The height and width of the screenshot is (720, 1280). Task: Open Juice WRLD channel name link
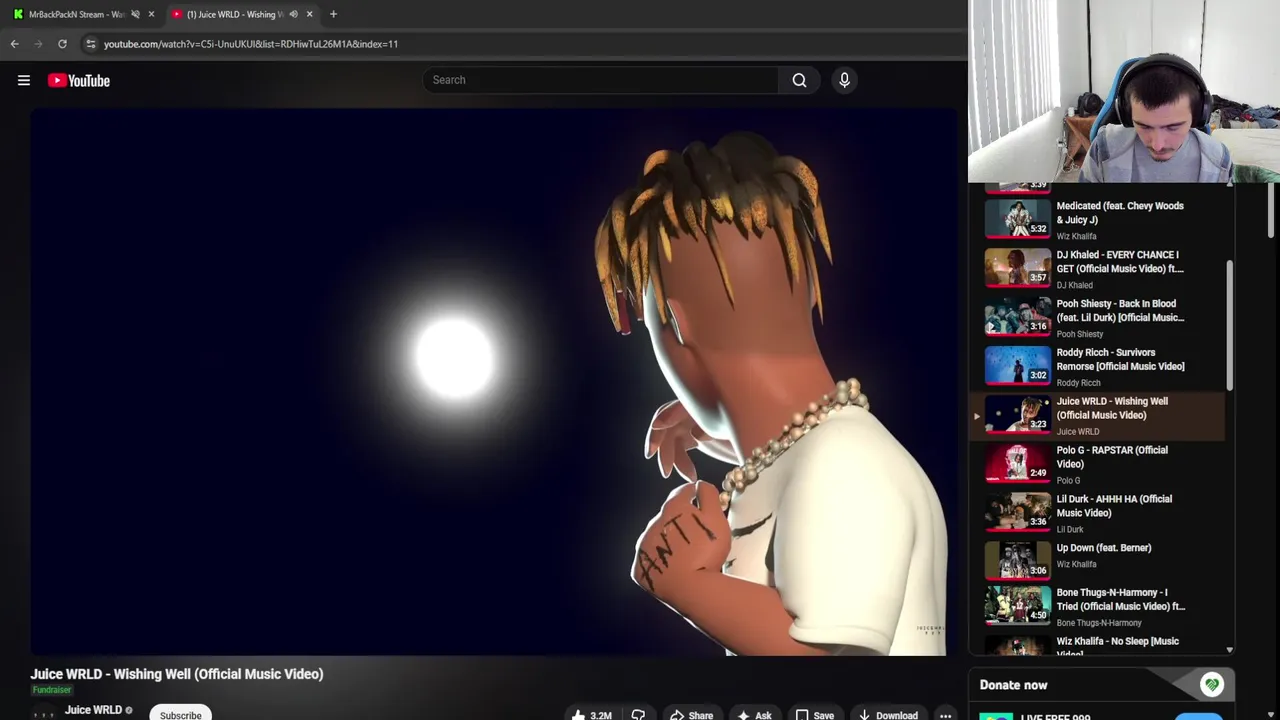[93, 710]
